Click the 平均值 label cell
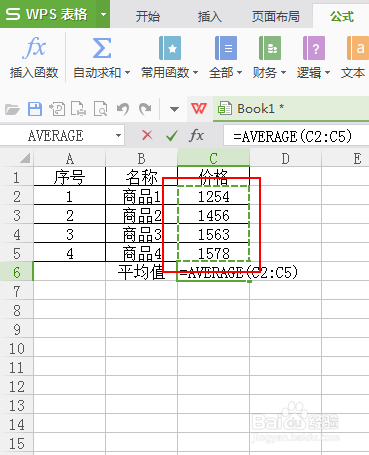The width and height of the screenshot is (369, 455). [x=141, y=272]
